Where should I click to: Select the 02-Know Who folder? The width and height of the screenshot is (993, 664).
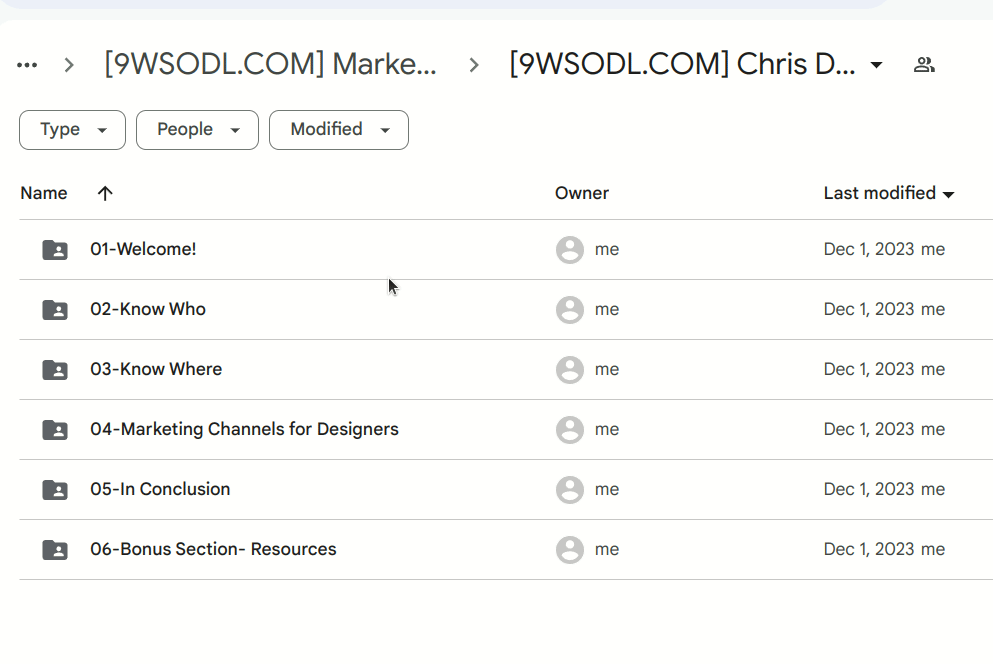point(148,310)
